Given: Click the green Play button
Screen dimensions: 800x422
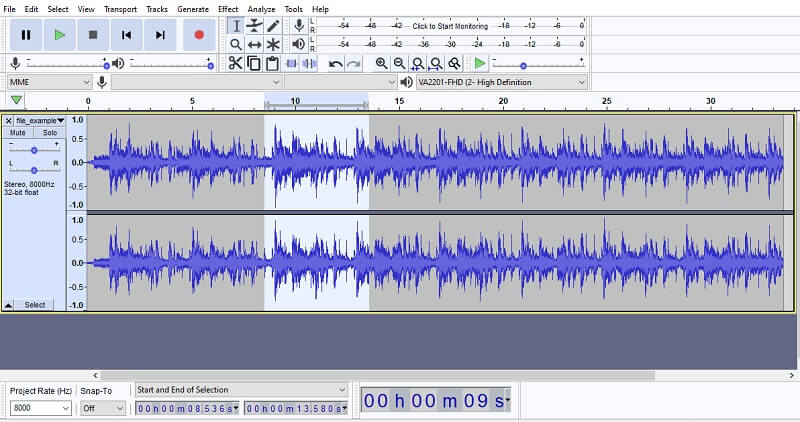Looking at the screenshot, I should tap(59, 35).
